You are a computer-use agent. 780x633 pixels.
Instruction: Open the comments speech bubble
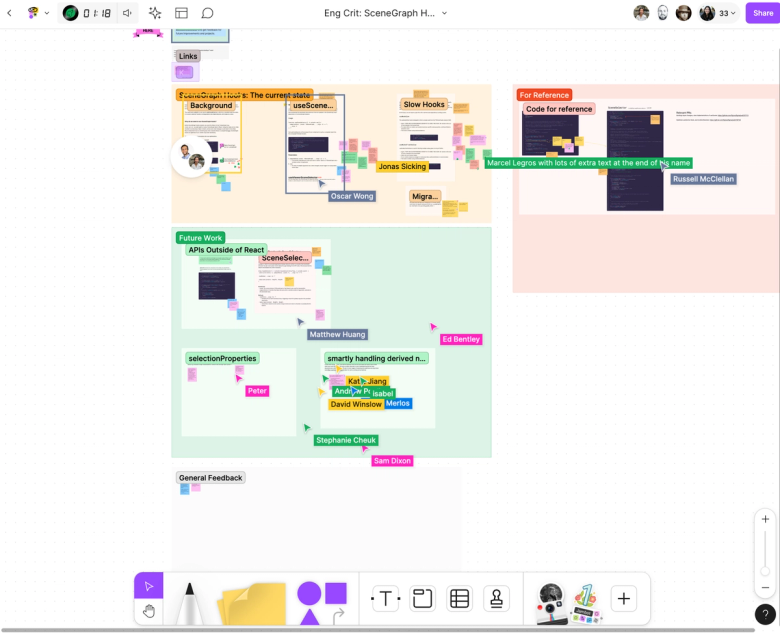tap(207, 13)
